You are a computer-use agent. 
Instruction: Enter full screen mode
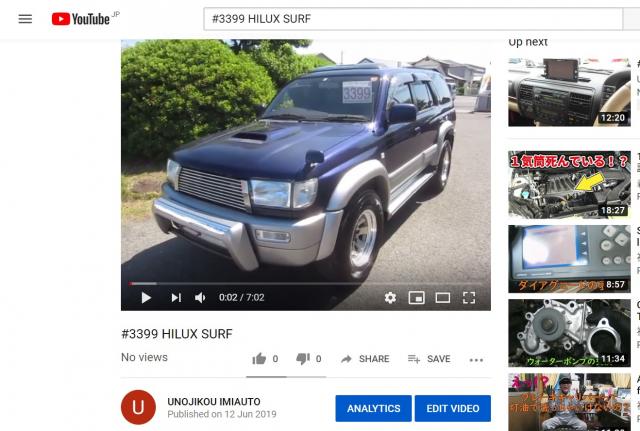(469, 298)
